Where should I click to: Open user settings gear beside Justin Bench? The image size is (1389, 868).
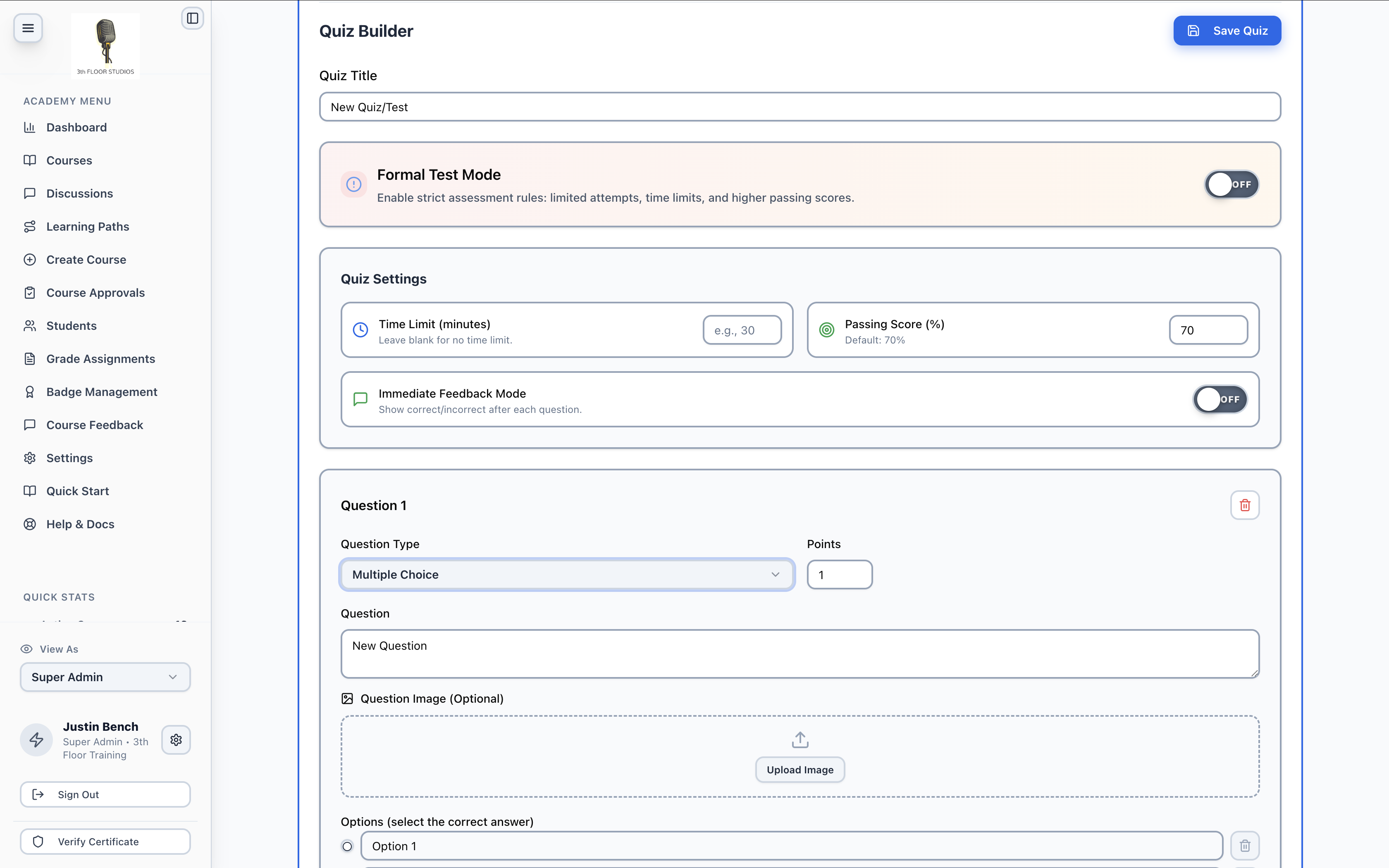[176, 739]
